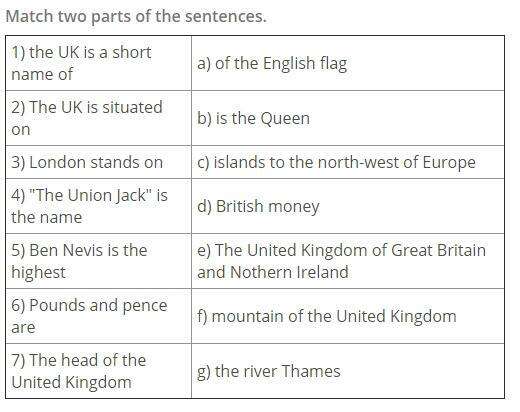Click 'Nothern Ireland' text in option e
520x412 pixels.
pyautogui.click(x=289, y=272)
